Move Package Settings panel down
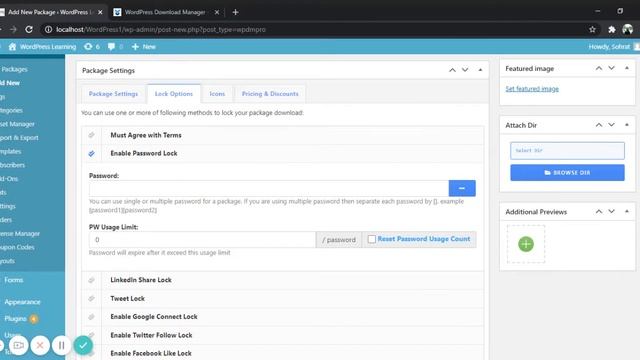 click(465, 70)
